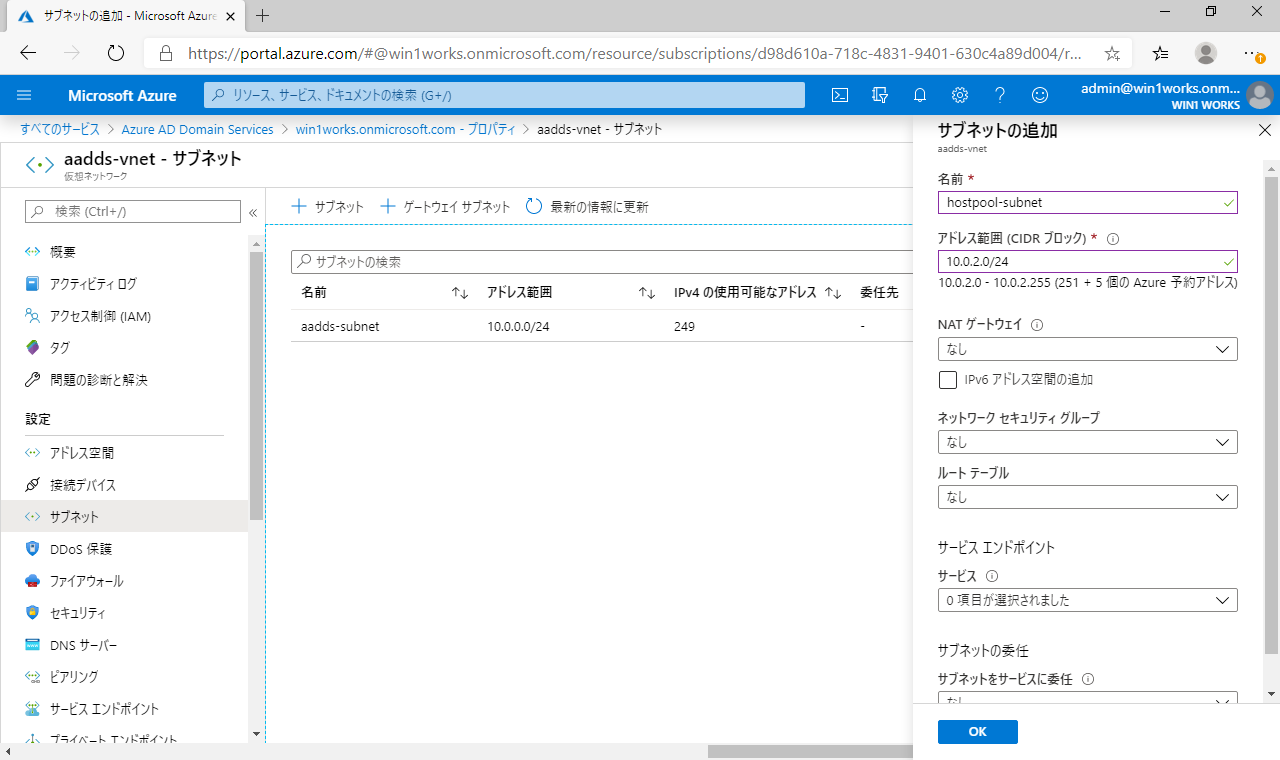Image resolution: width=1280 pixels, height=760 pixels.
Task: Show info for NAT gateway
Action: 1037,325
